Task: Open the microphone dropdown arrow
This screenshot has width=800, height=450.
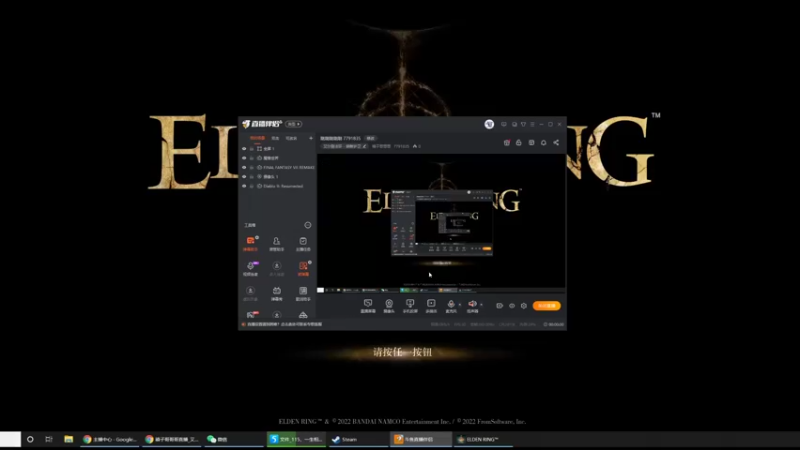Action: click(460, 305)
